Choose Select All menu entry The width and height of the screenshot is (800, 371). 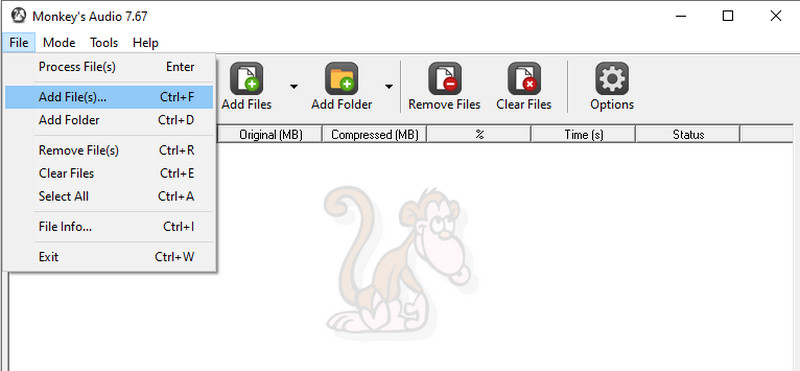[x=109, y=196]
